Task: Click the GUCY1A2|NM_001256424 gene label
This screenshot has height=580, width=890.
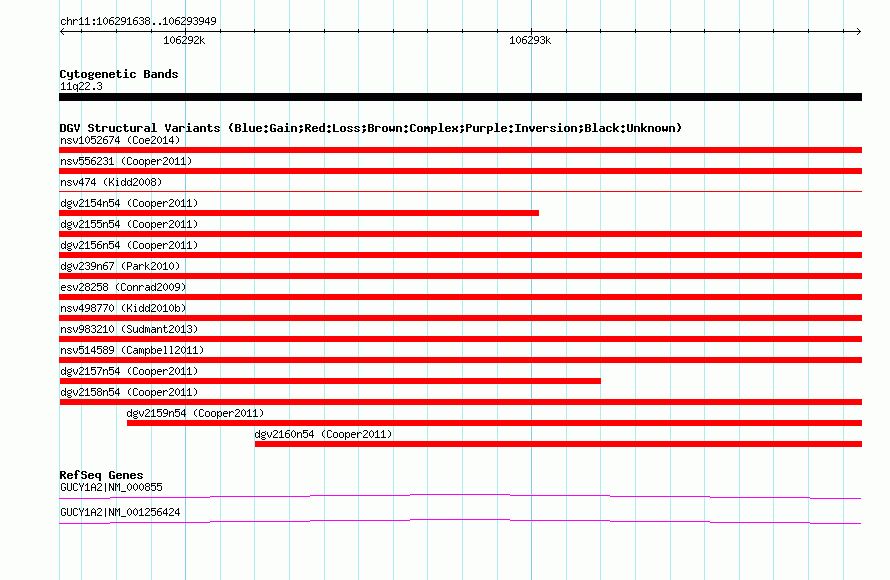Action: click(x=120, y=512)
